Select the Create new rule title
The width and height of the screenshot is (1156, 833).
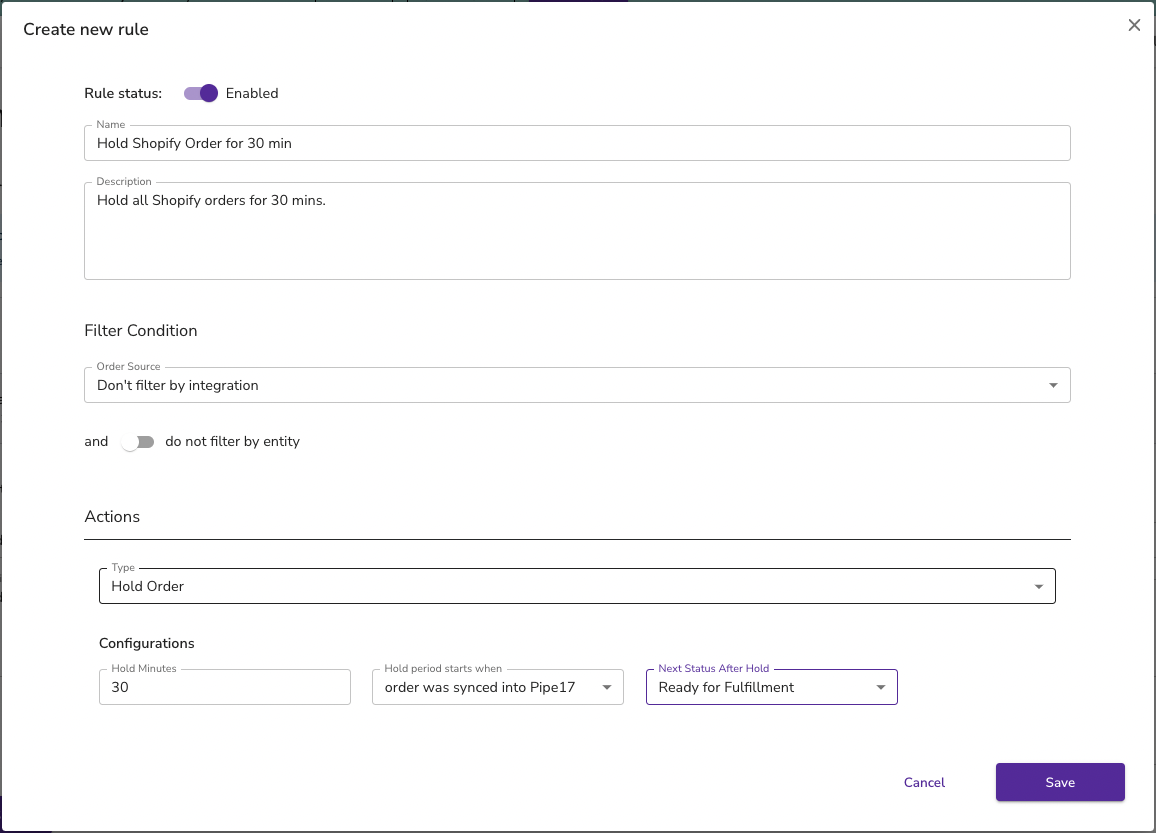coord(86,29)
